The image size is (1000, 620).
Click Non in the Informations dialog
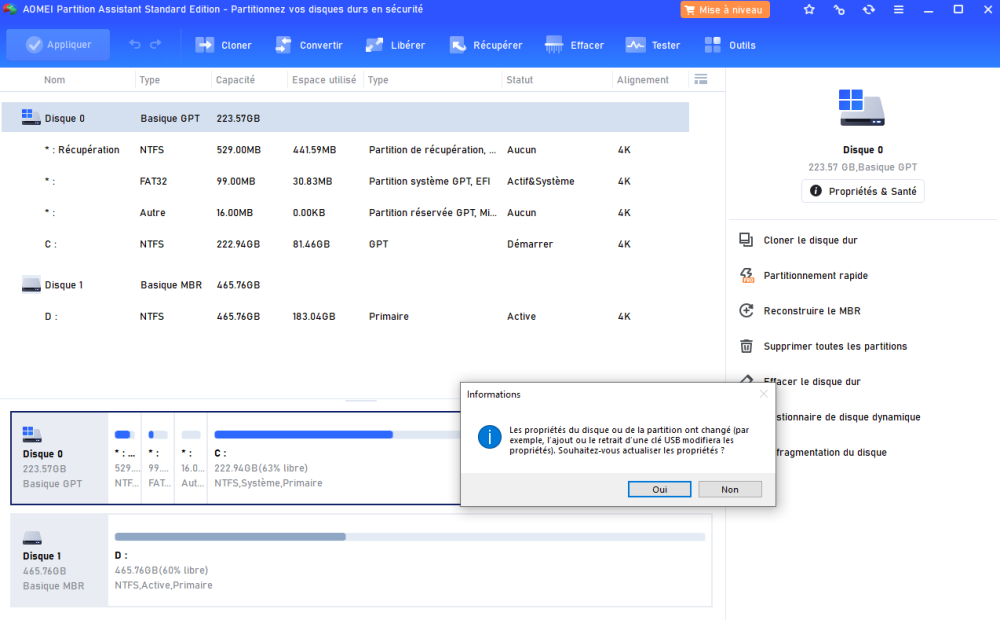coord(730,489)
